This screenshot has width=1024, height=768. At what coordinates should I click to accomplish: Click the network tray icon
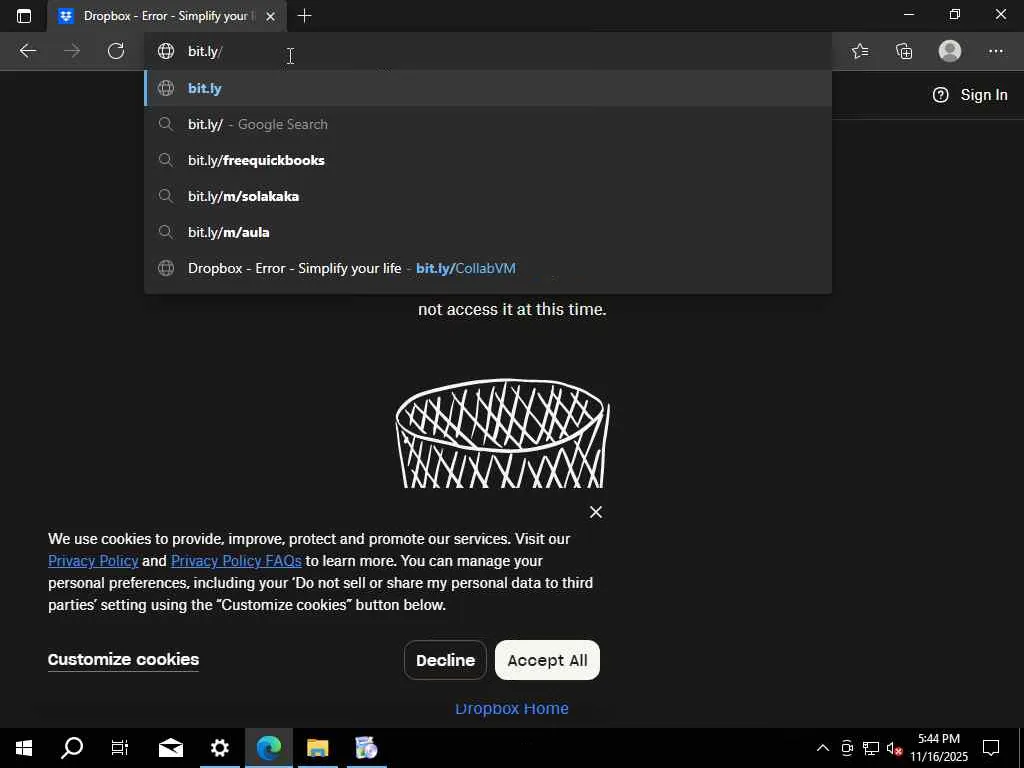pos(871,748)
